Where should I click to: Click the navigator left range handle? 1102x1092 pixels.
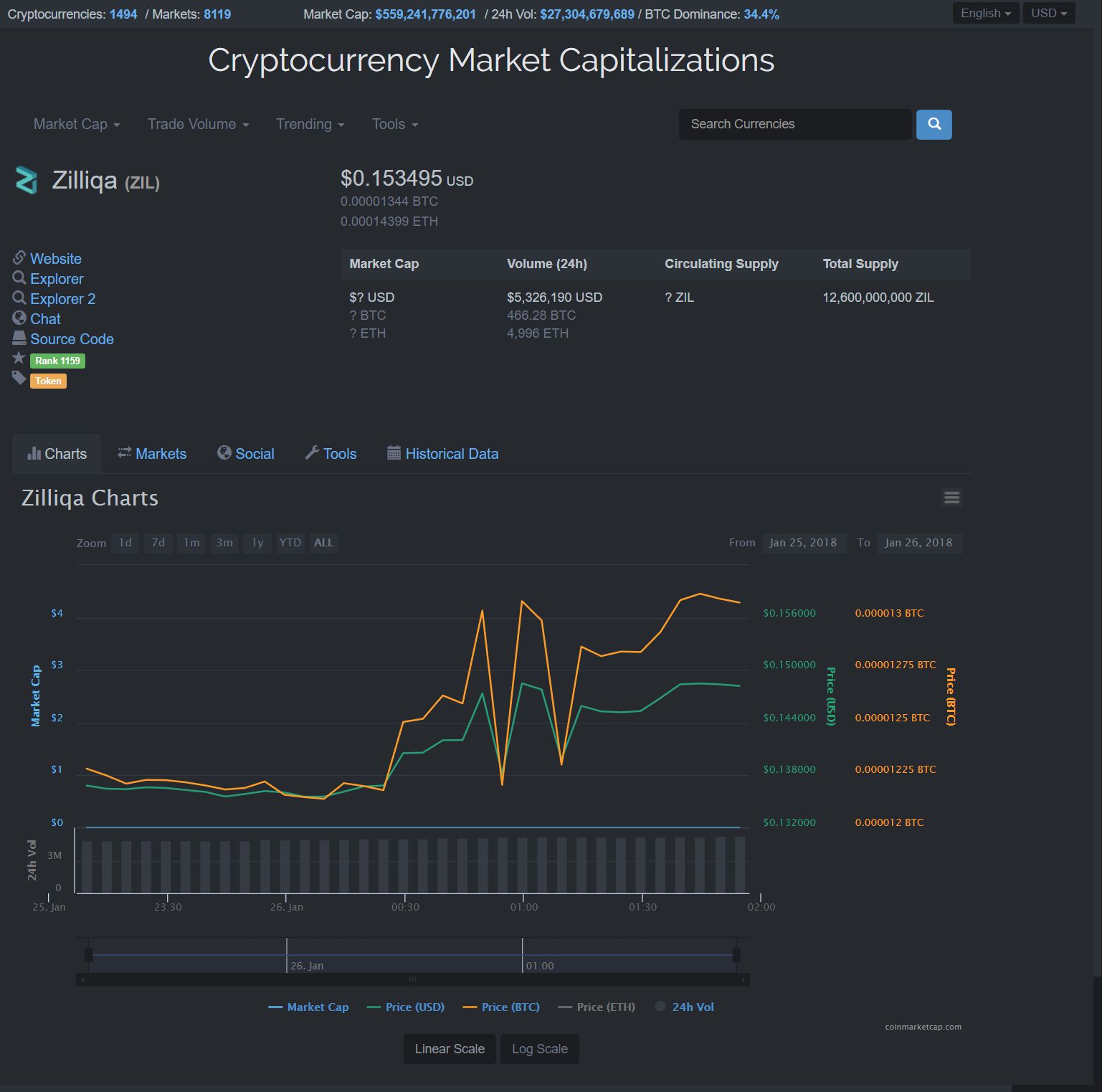pos(89,955)
